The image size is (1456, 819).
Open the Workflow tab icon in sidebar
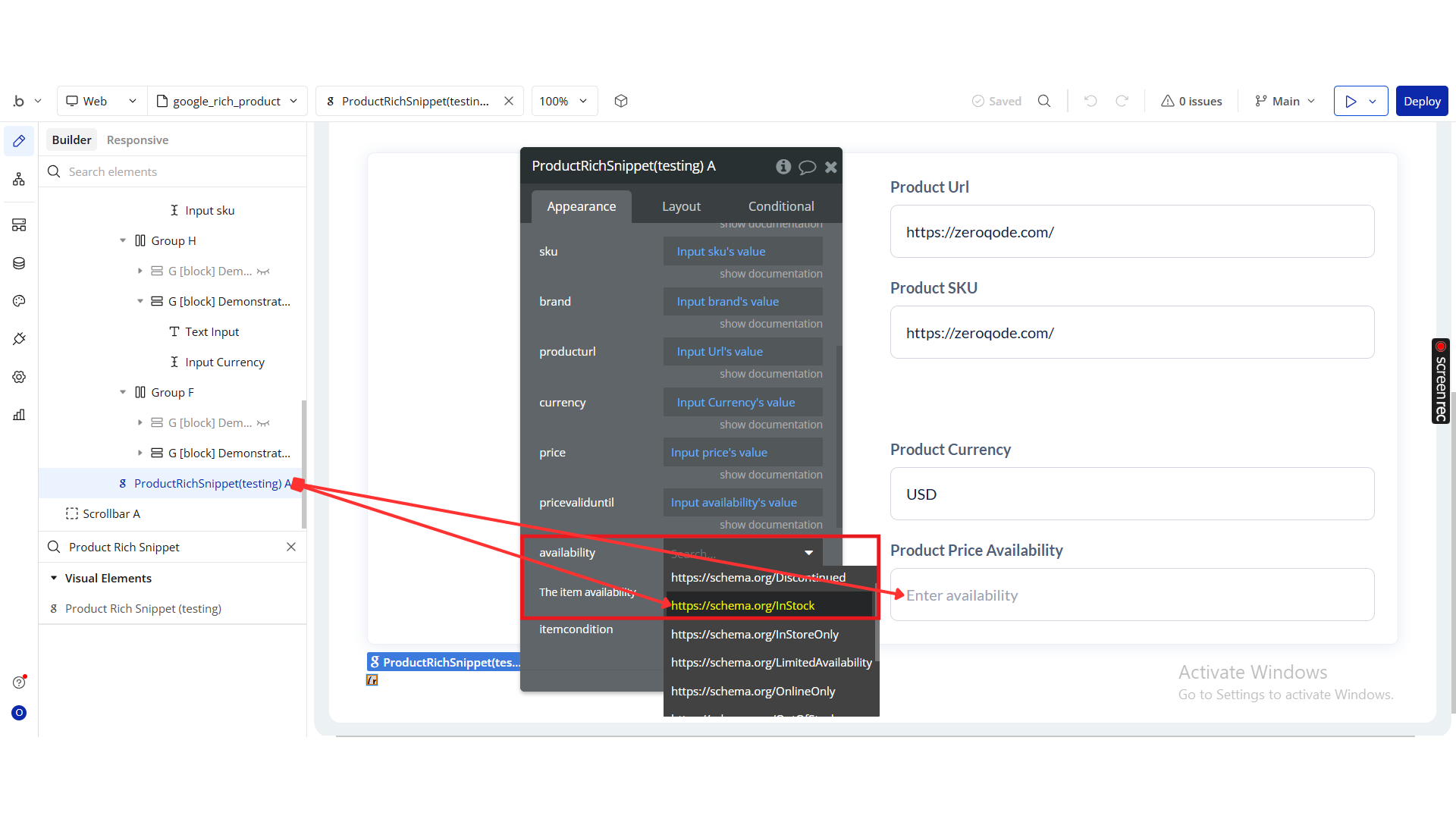(x=19, y=180)
